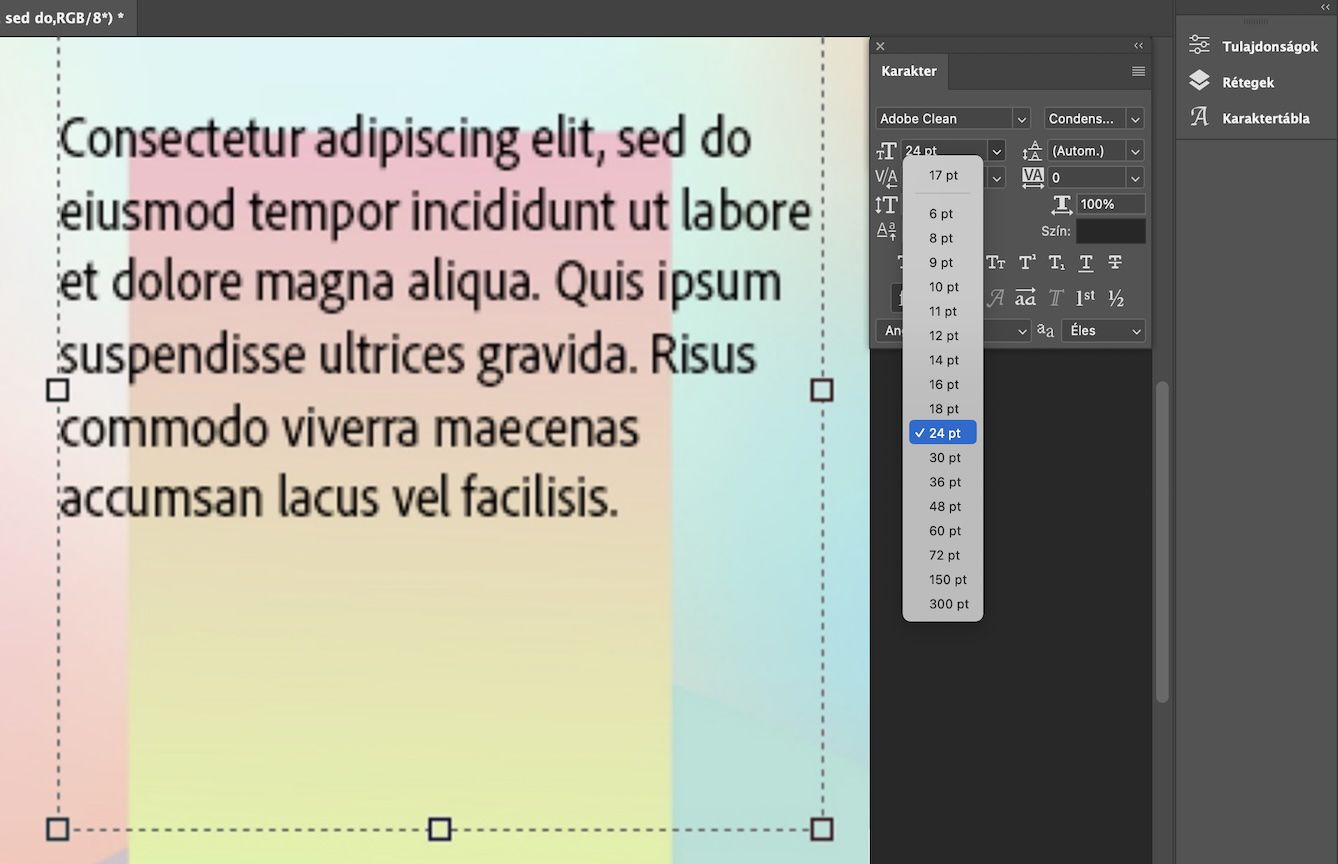Click the horizontal scale icon beside 100%

1062,204
